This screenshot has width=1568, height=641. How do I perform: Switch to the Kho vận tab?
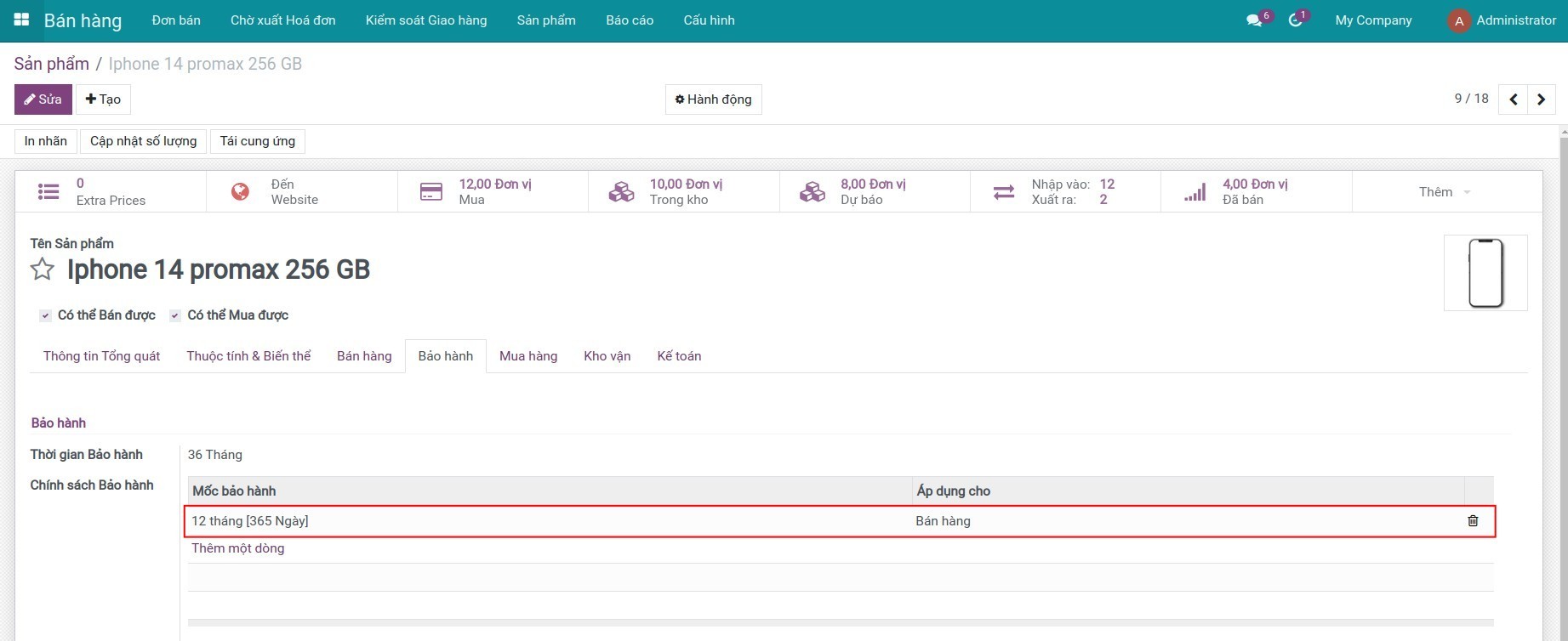(607, 356)
